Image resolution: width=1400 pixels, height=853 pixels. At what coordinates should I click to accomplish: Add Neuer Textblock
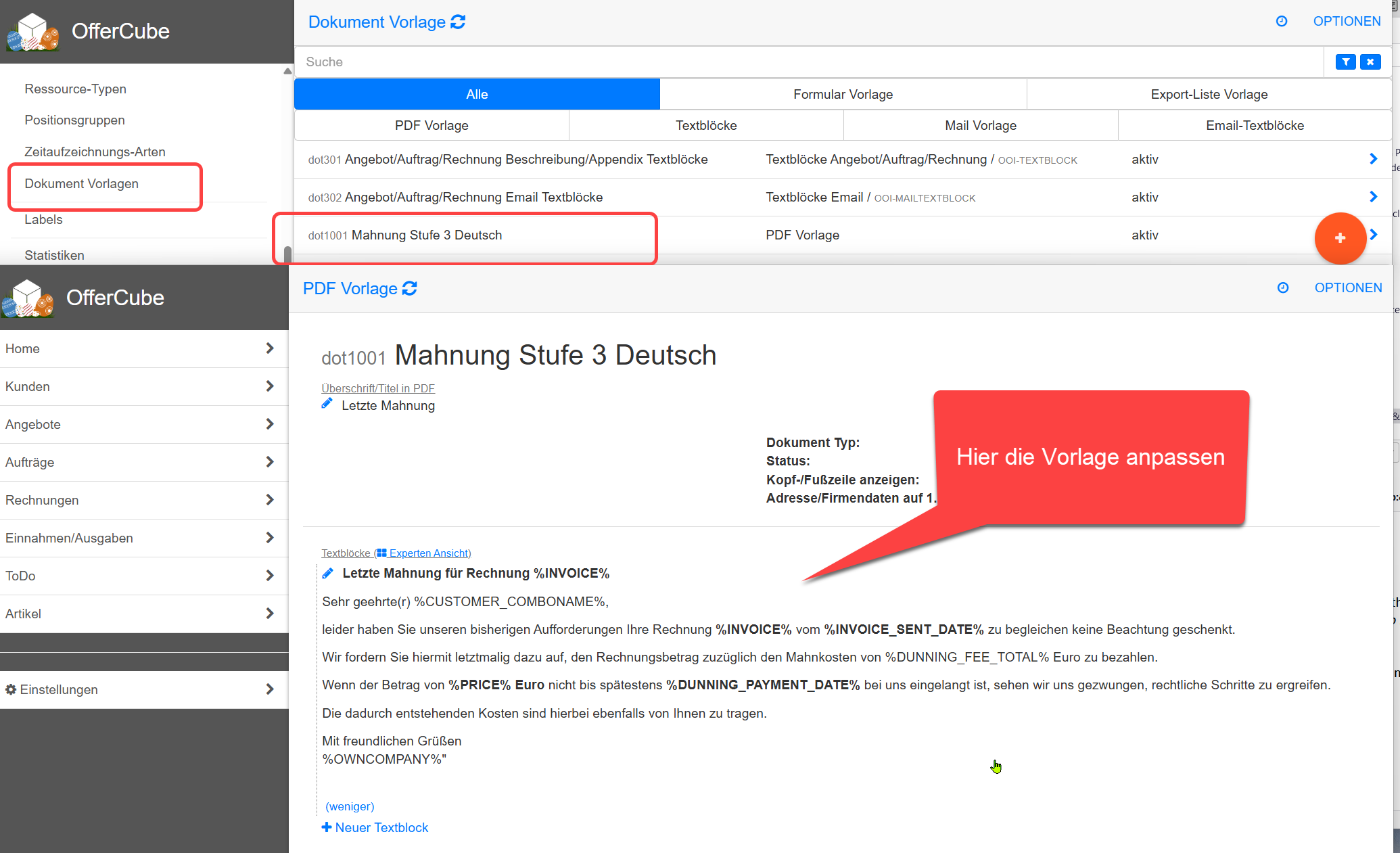click(x=375, y=827)
